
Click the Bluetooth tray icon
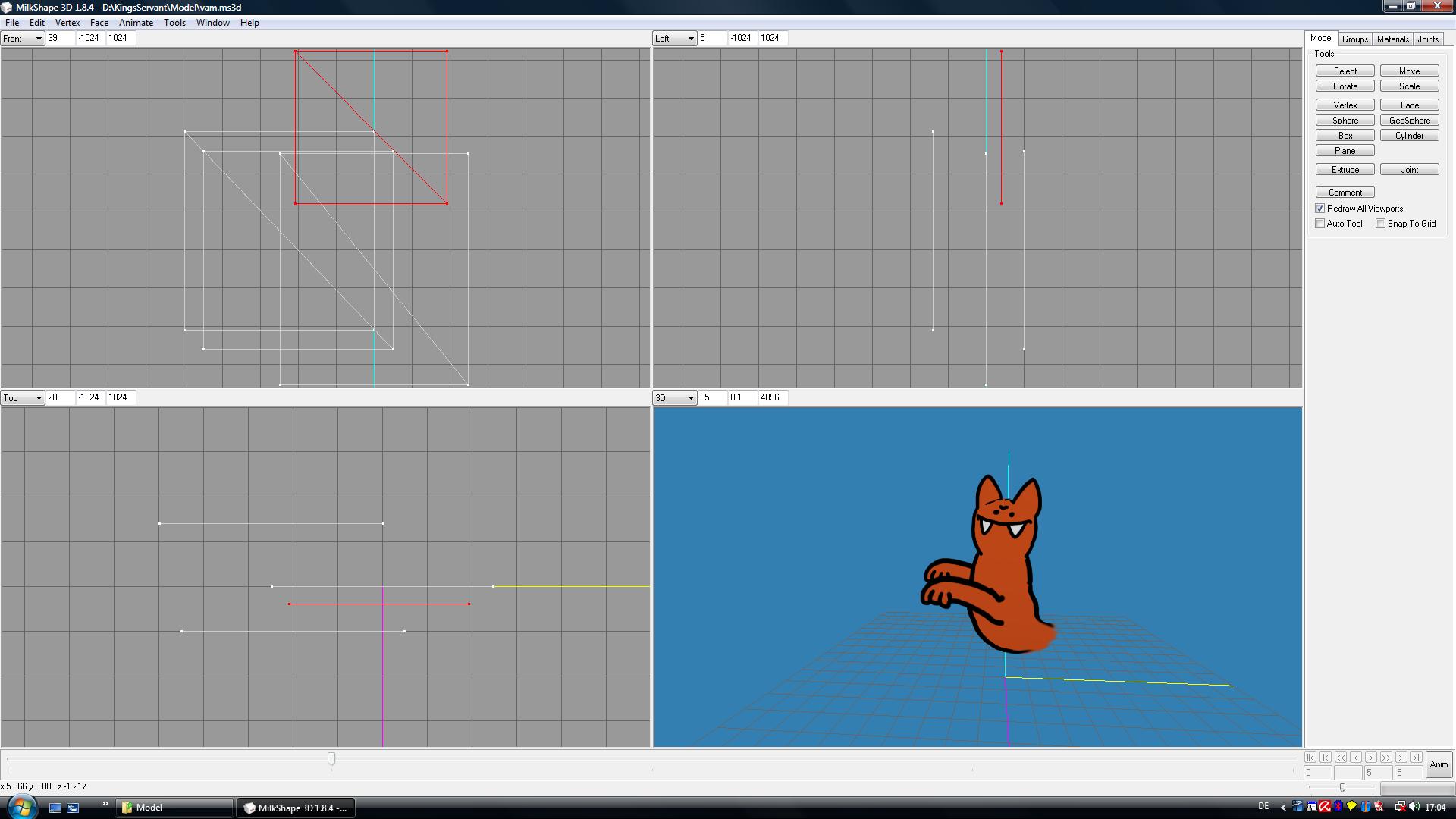coord(1338,807)
